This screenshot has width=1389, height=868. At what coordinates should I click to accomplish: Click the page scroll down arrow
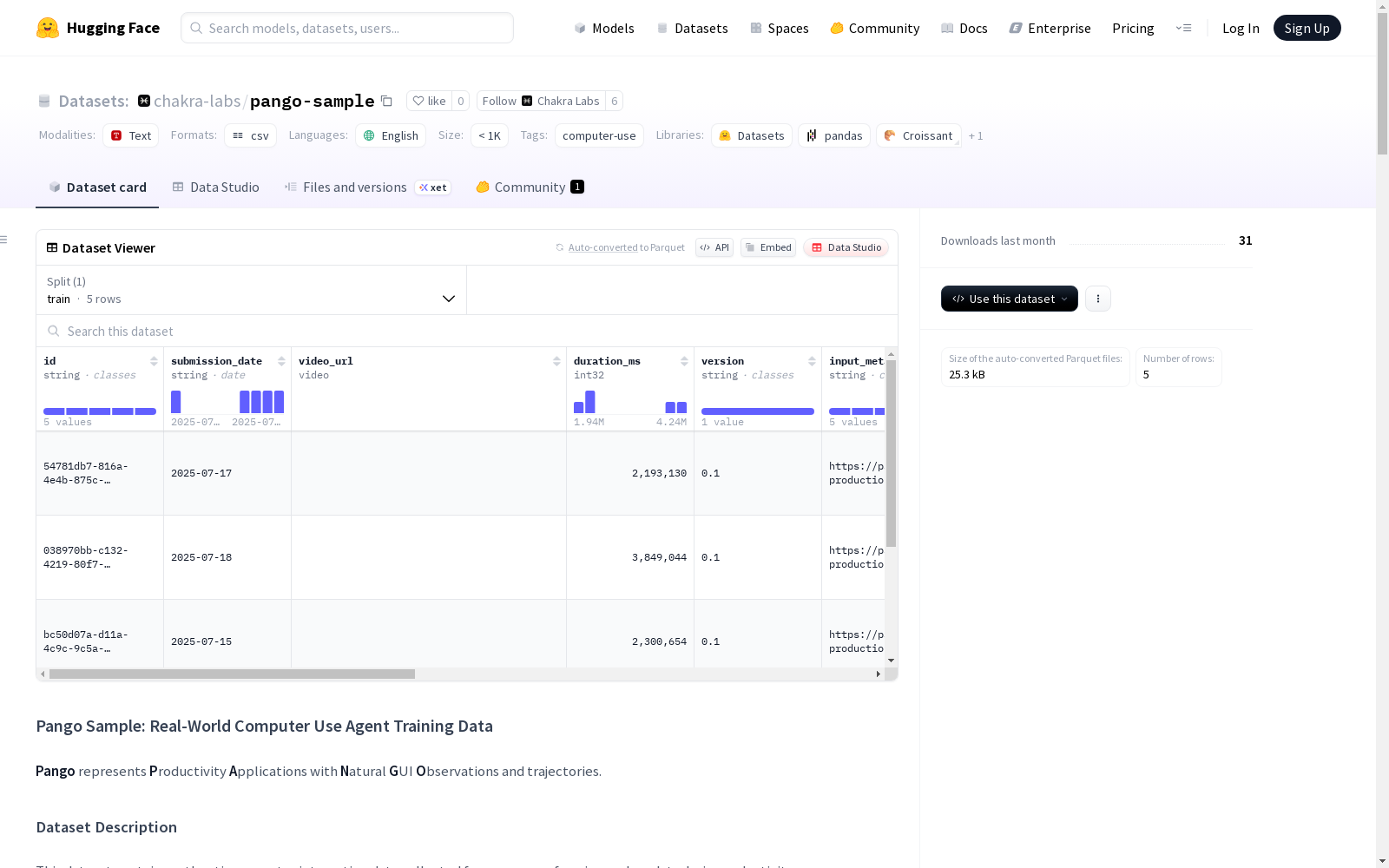click(x=1382, y=861)
